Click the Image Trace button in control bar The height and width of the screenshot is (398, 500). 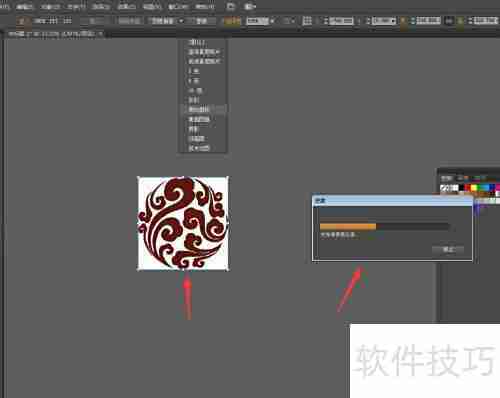click(x=163, y=21)
